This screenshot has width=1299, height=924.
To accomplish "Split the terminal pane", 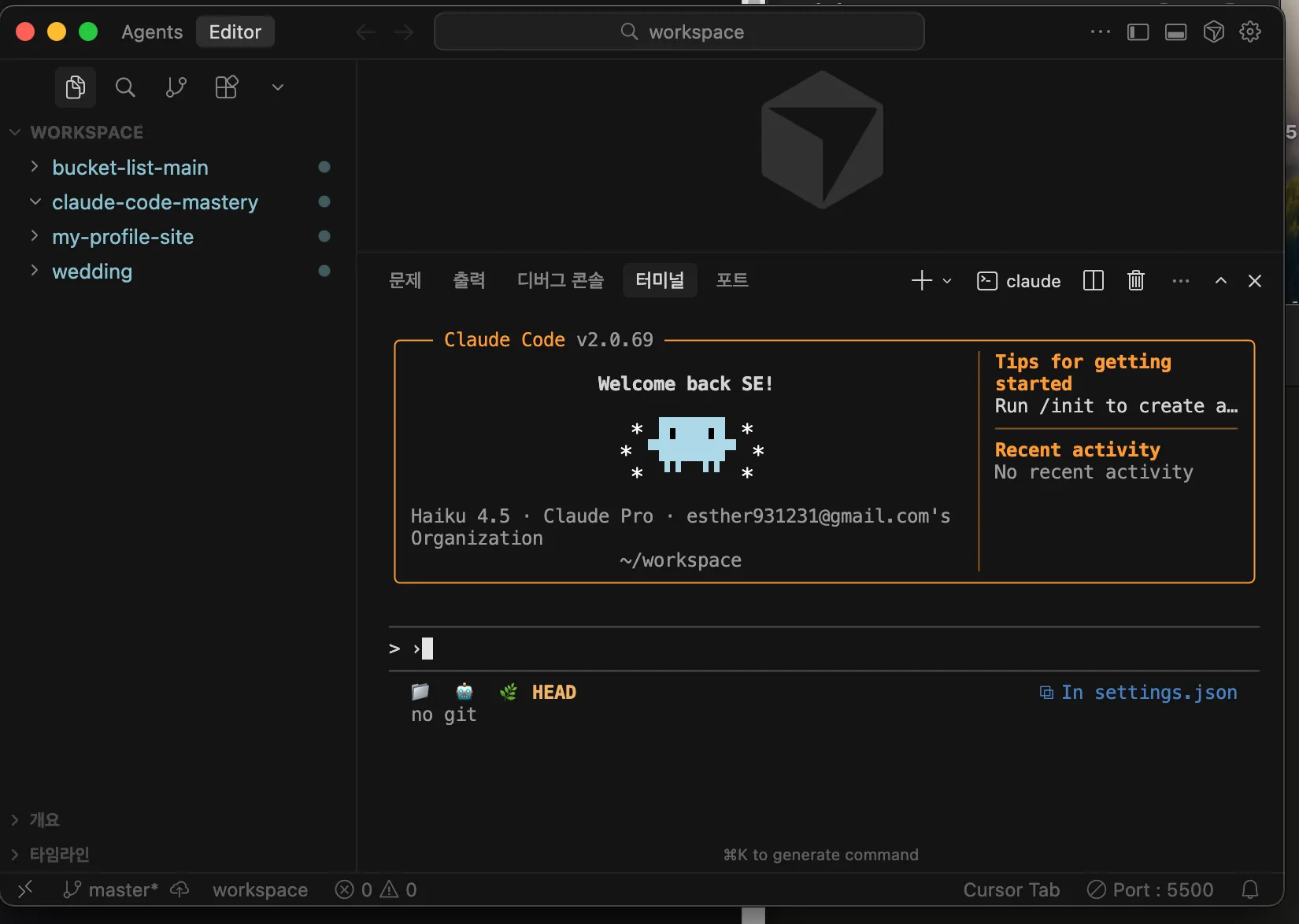I will [x=1094, y=280].
